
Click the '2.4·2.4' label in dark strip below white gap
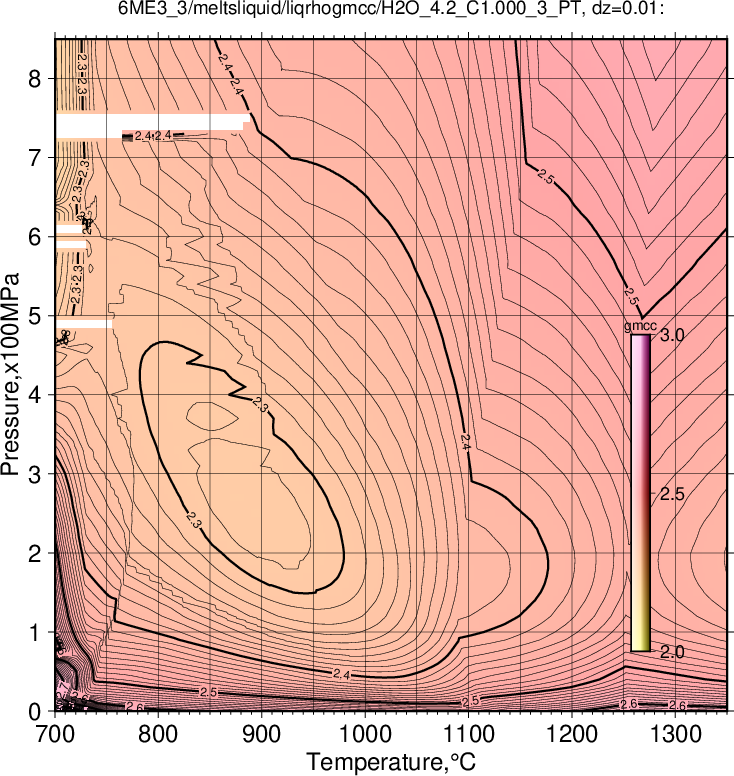coord(153,136)
